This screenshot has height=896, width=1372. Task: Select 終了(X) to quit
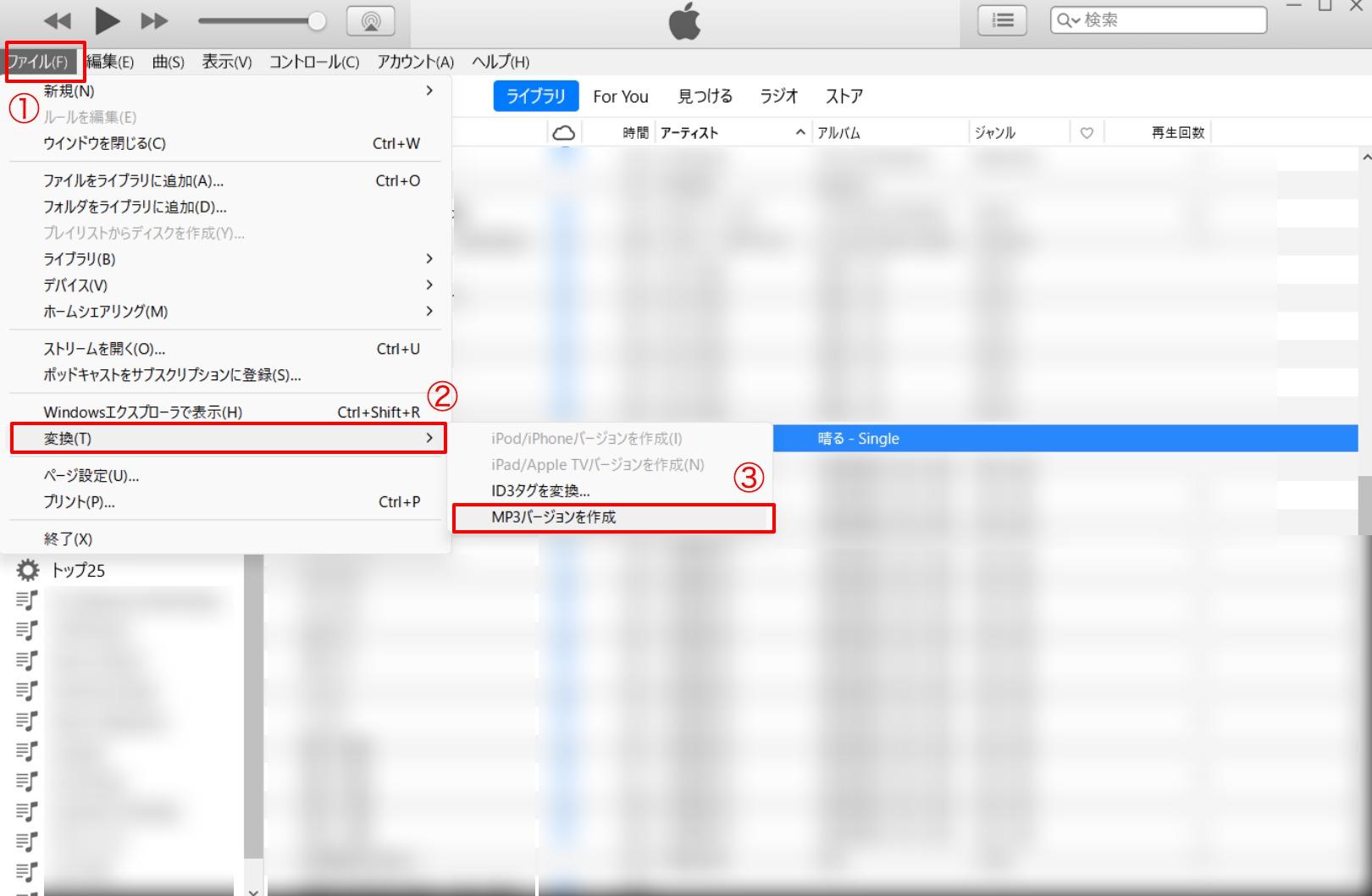pyautogui.click(x=227, y=539)
